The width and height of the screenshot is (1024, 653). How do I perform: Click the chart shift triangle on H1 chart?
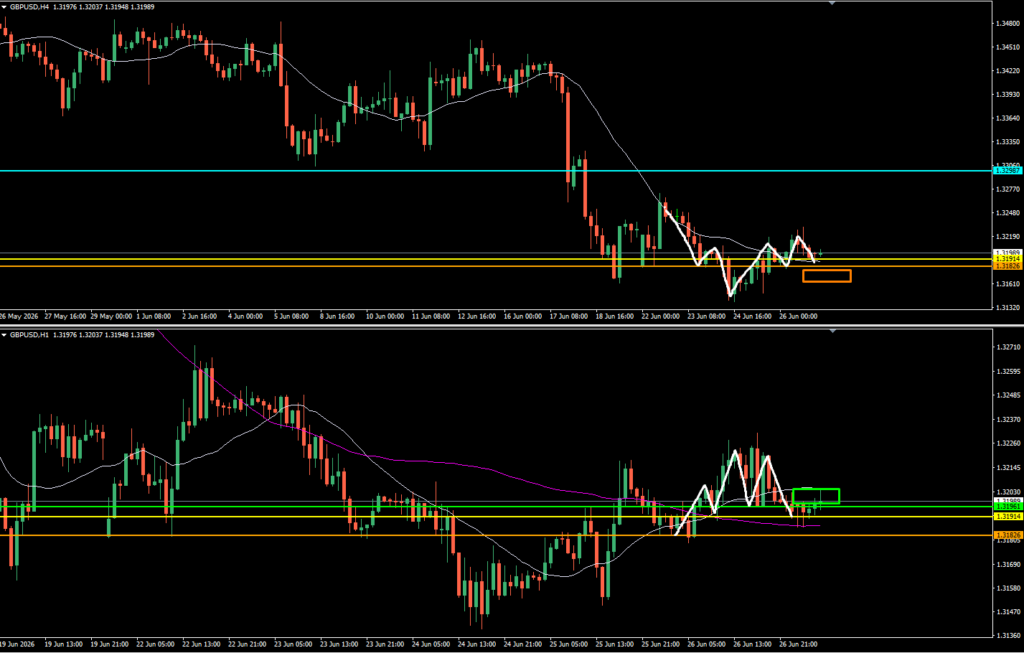[832, 331]
